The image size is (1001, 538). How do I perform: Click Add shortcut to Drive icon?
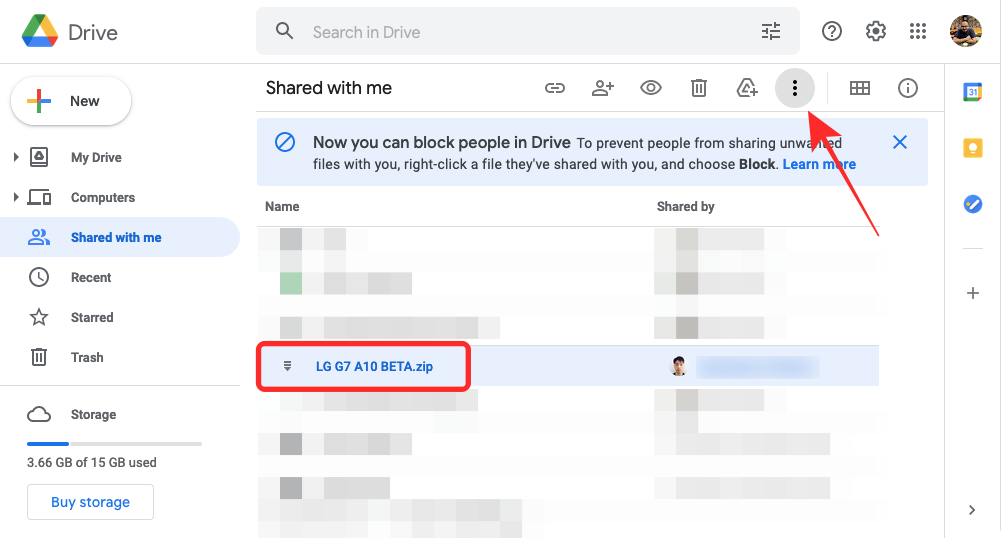[x=747, y=88]
